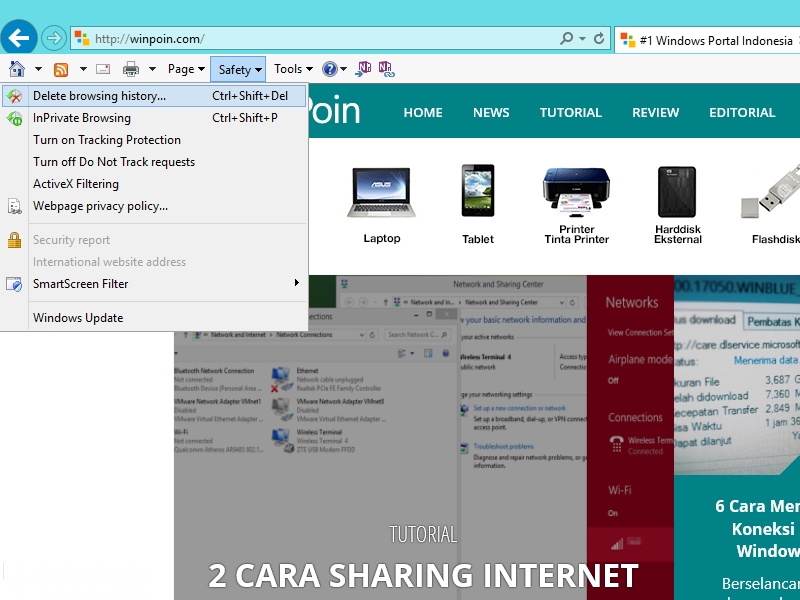Open TUTORIAL in the WinPoin navigation

[x=570, y=112]
